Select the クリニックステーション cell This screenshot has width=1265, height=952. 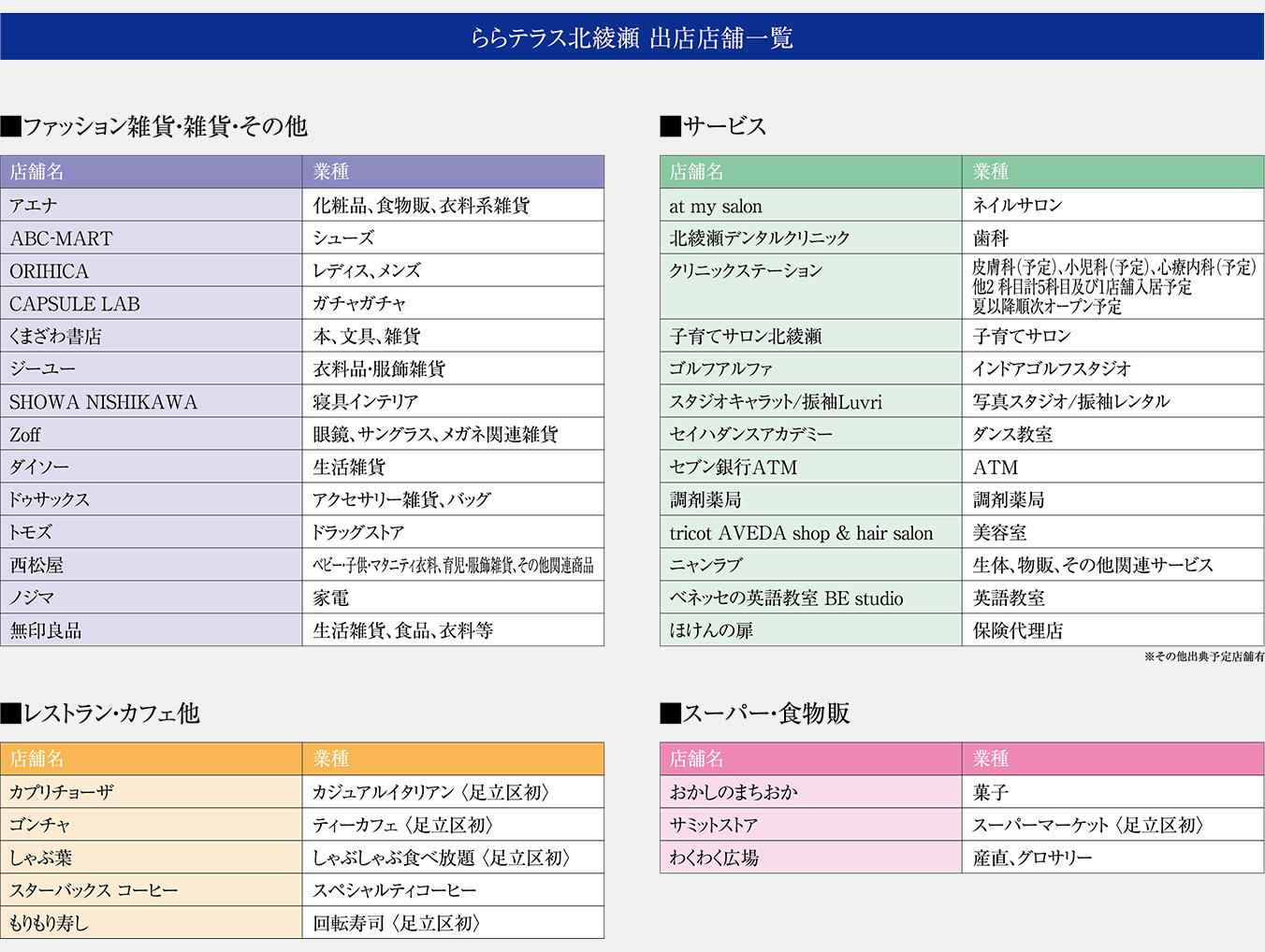pyautogui.click(x=810, y=286)
